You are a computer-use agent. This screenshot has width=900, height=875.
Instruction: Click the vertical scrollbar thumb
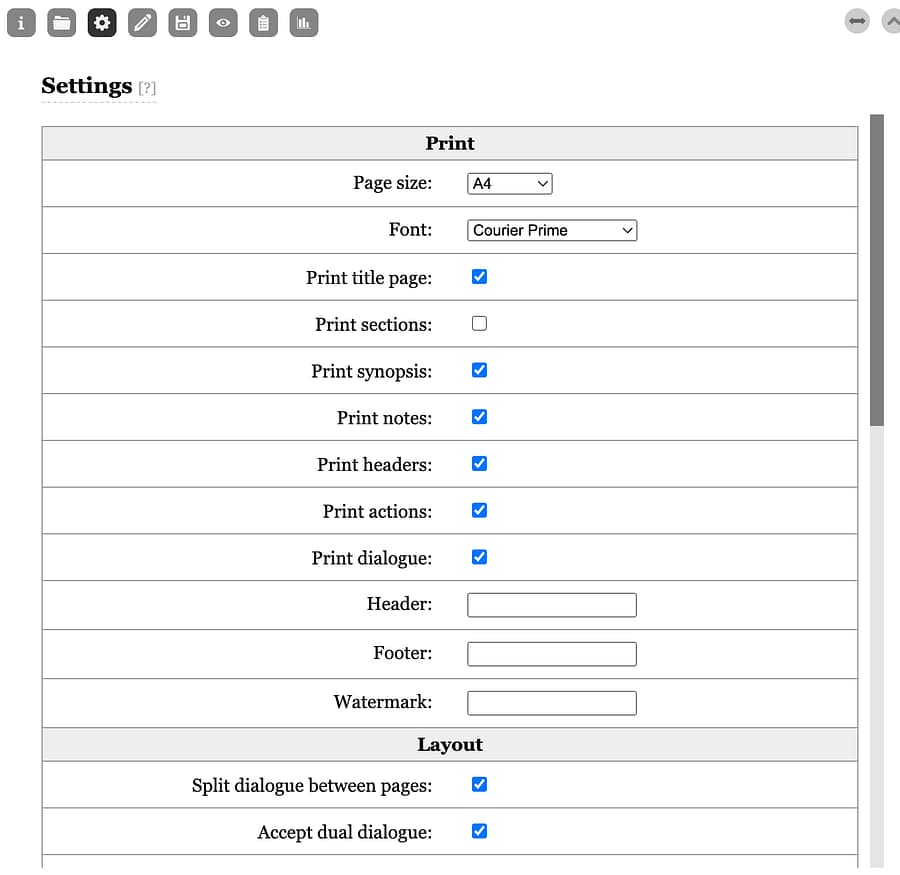tap(877, 270)
